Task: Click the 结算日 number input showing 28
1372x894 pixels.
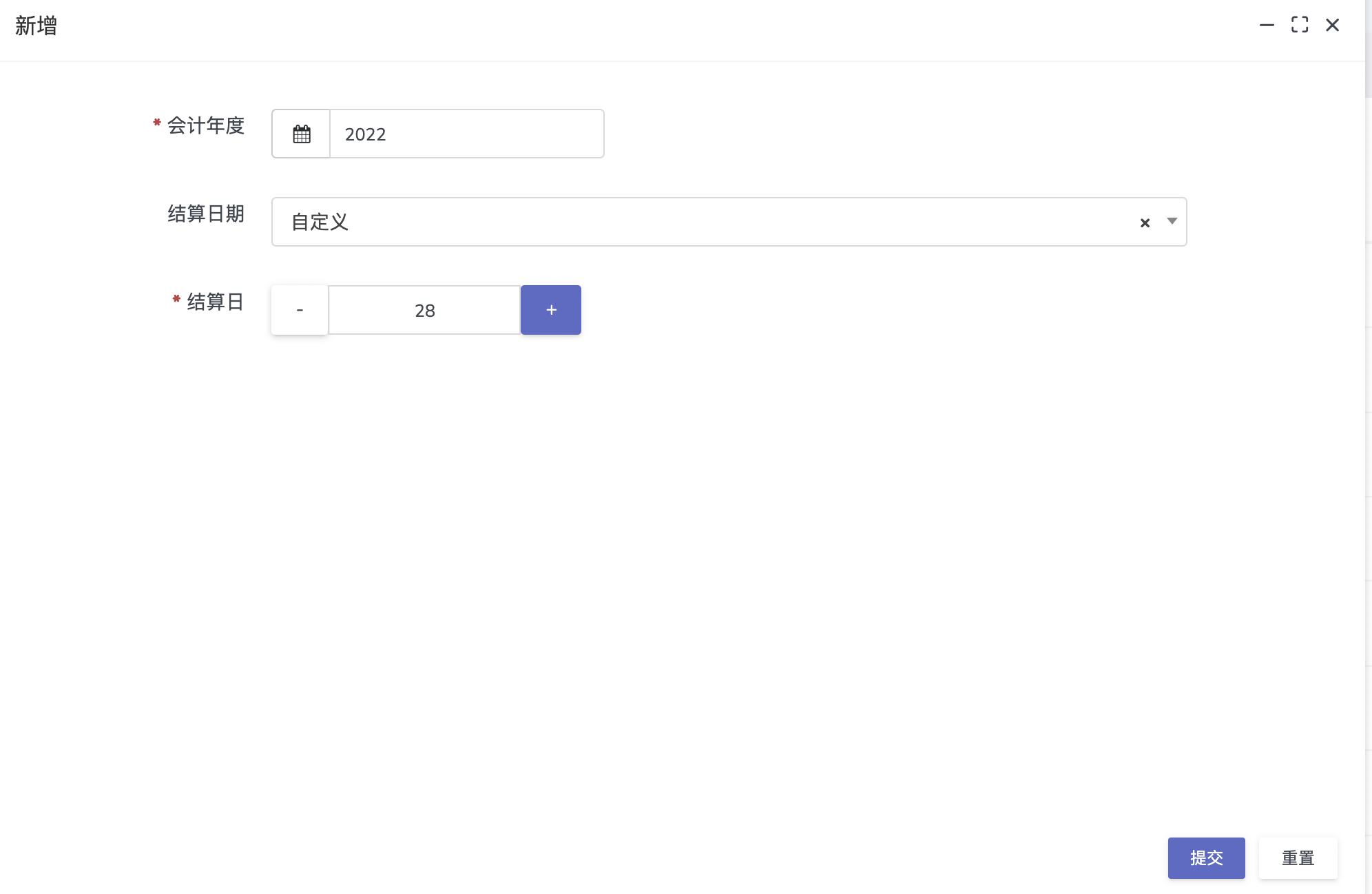Action: 424,310
